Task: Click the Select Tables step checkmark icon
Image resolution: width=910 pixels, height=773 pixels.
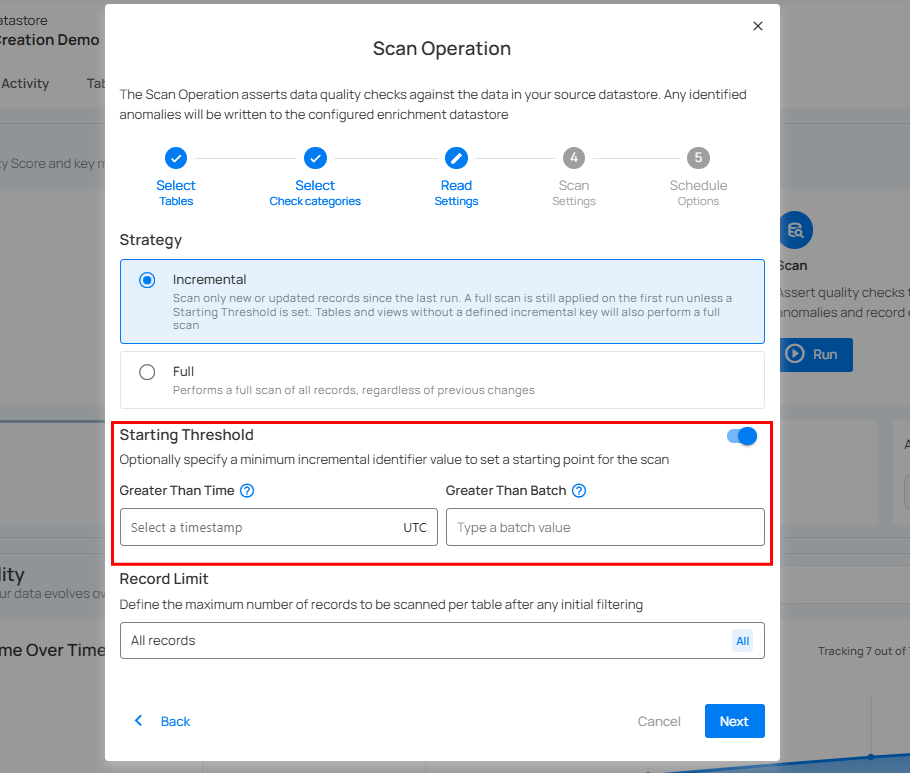Action: point(176,158)
